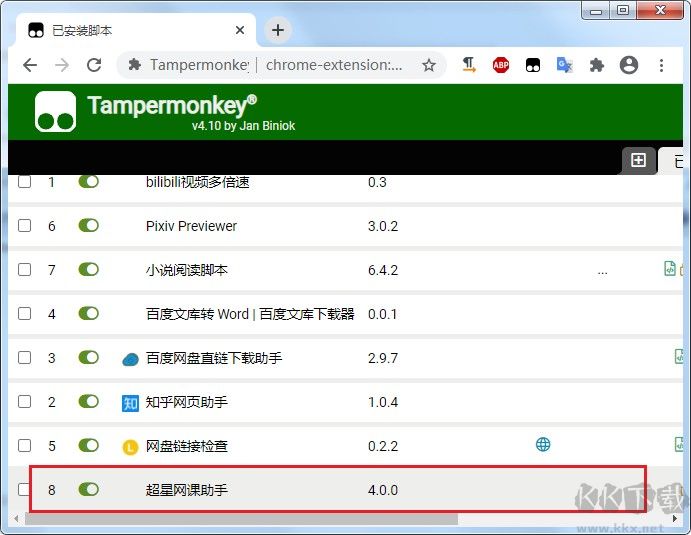Click version 2.9.7 of 百度网盘直链下载助手

coord(383,358)
